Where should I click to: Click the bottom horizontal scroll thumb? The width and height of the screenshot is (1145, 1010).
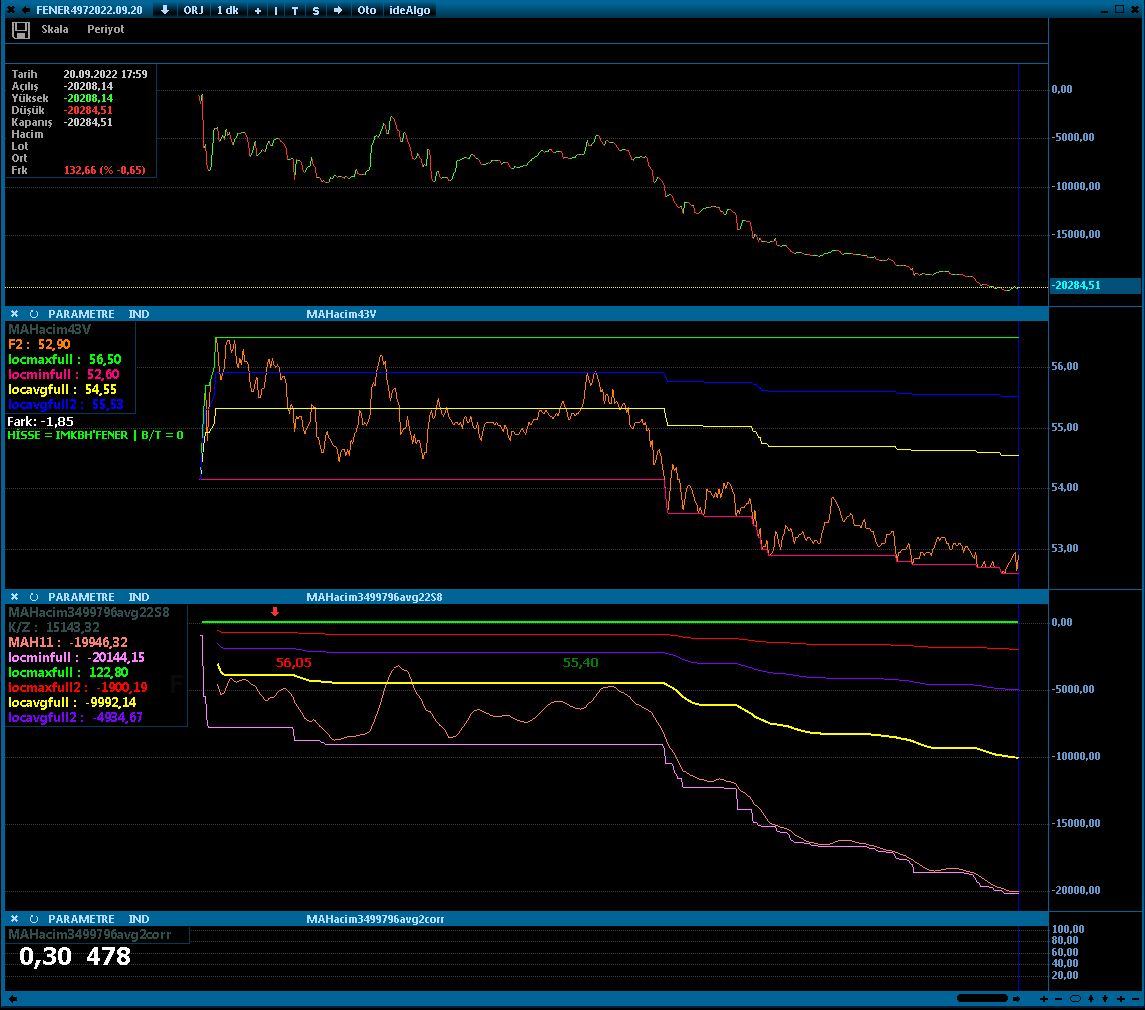982,998
